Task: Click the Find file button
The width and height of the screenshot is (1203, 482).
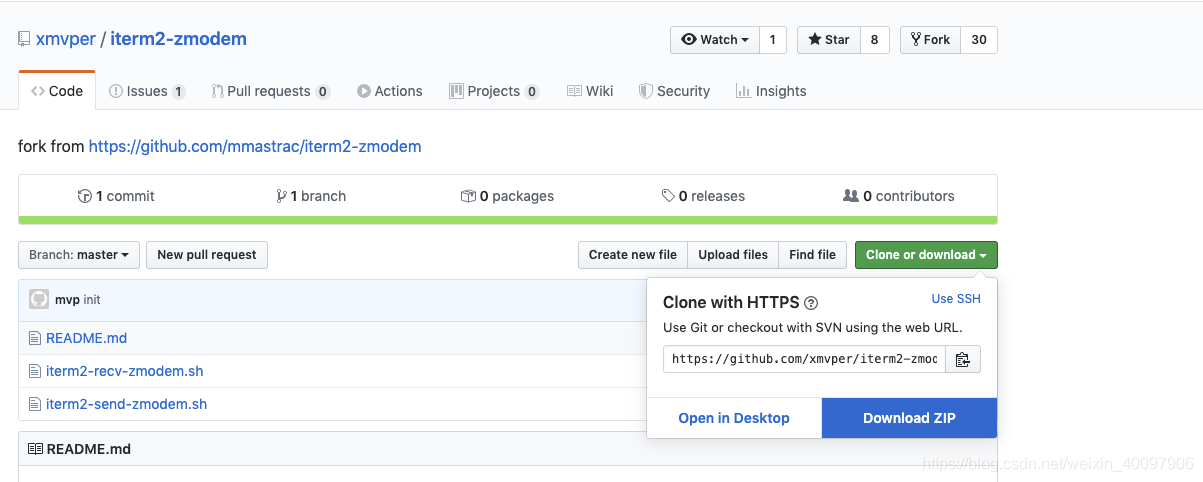Action: pos(812,255)
